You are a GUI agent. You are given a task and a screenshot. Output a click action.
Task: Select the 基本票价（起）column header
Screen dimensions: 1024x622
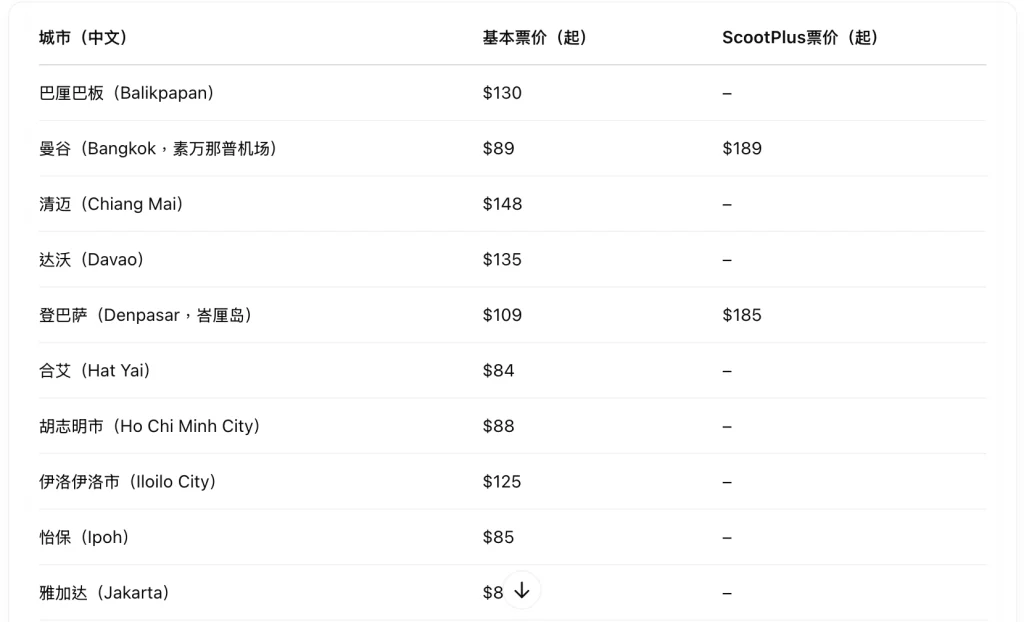(x=534, y=38)
